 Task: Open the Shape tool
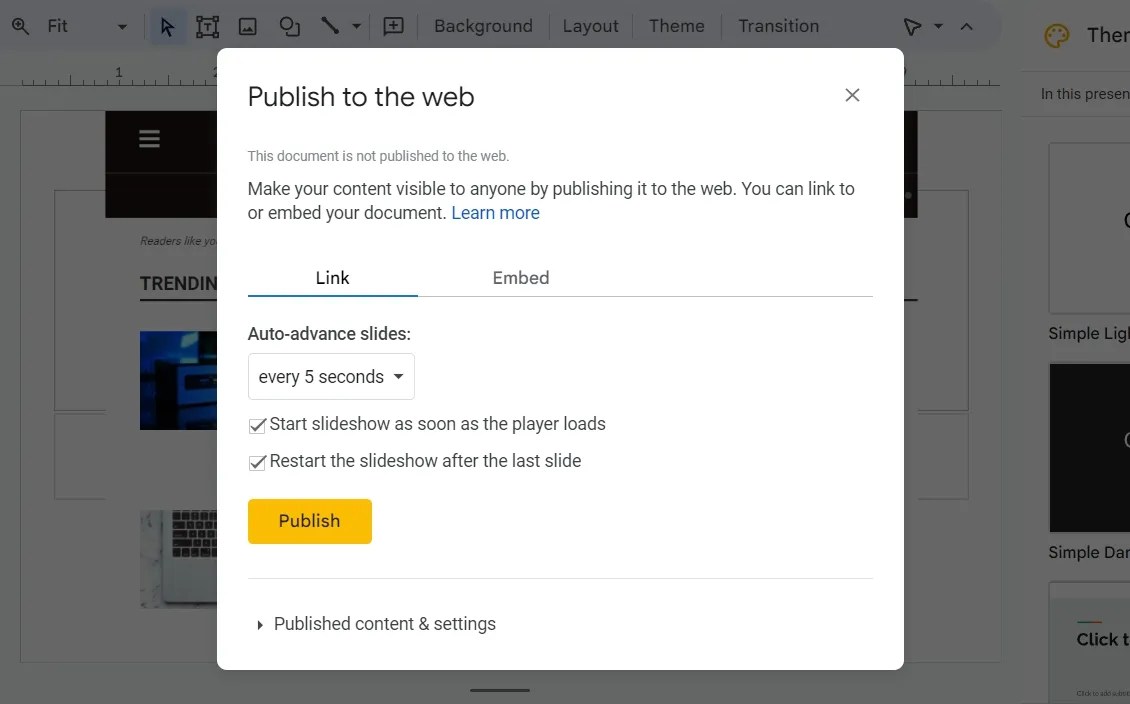tap(289, 26)
